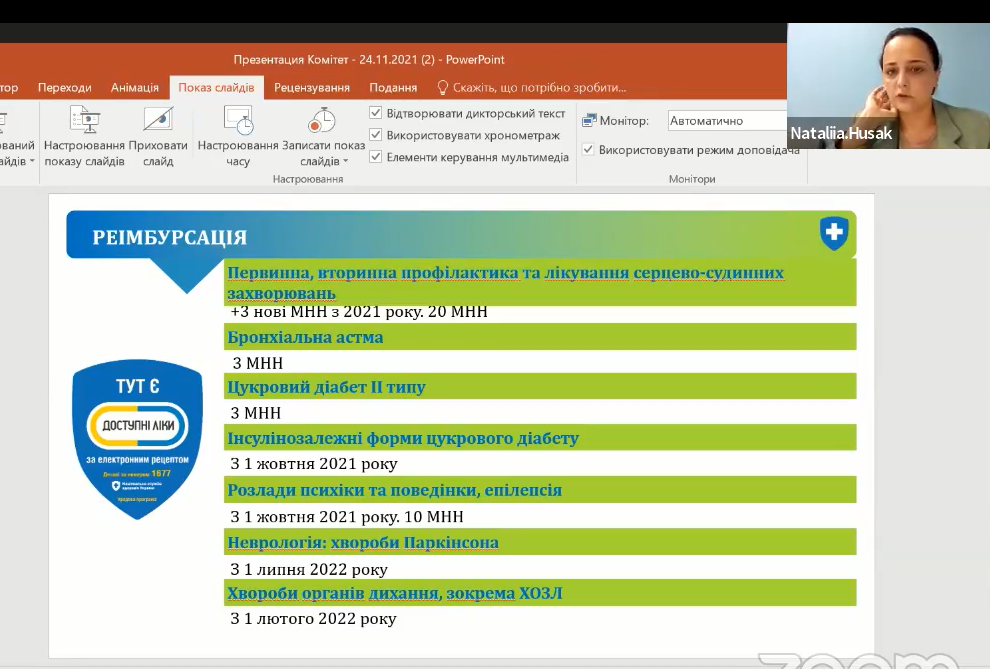Open the Подання ribbon tab
Image resolution: width=990 pixels, height=669 pixels.
point(393,88)
